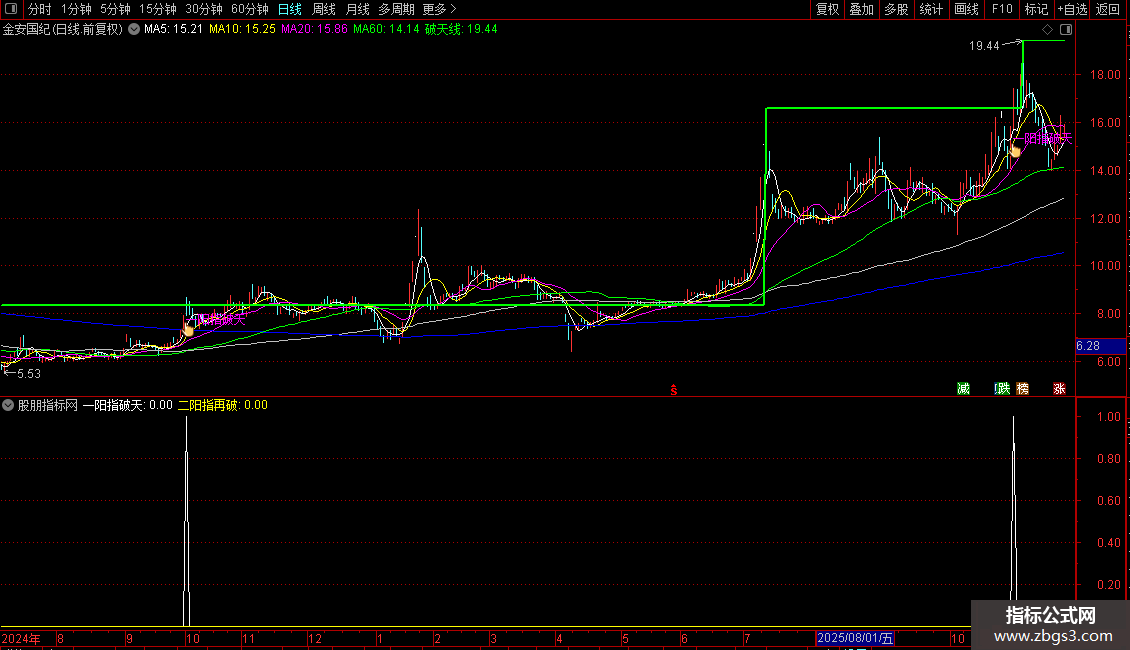
Task: Click the pointing hand signal near October 2024
Action: (x=188, y=329)
